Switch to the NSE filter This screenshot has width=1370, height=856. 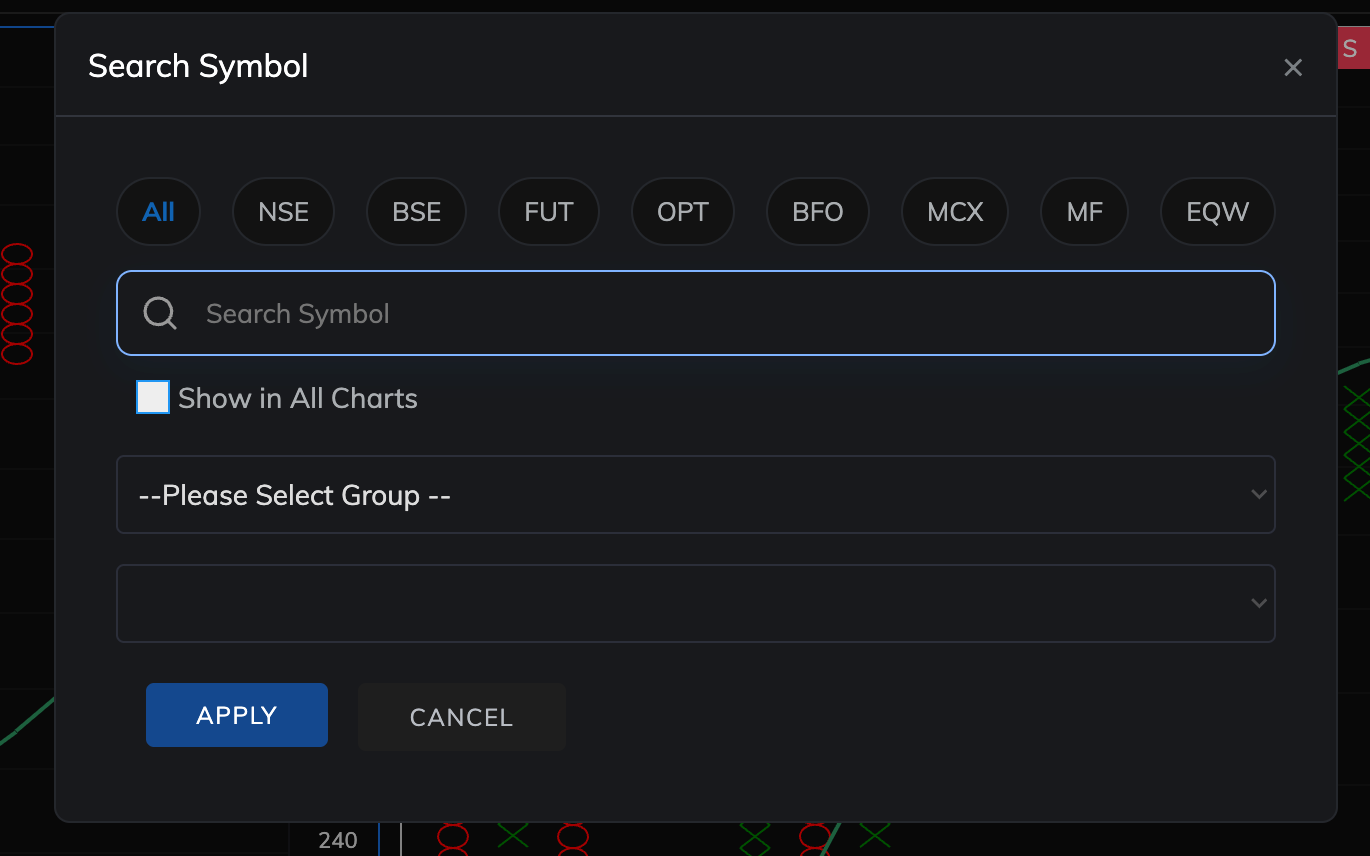[283, 212]
